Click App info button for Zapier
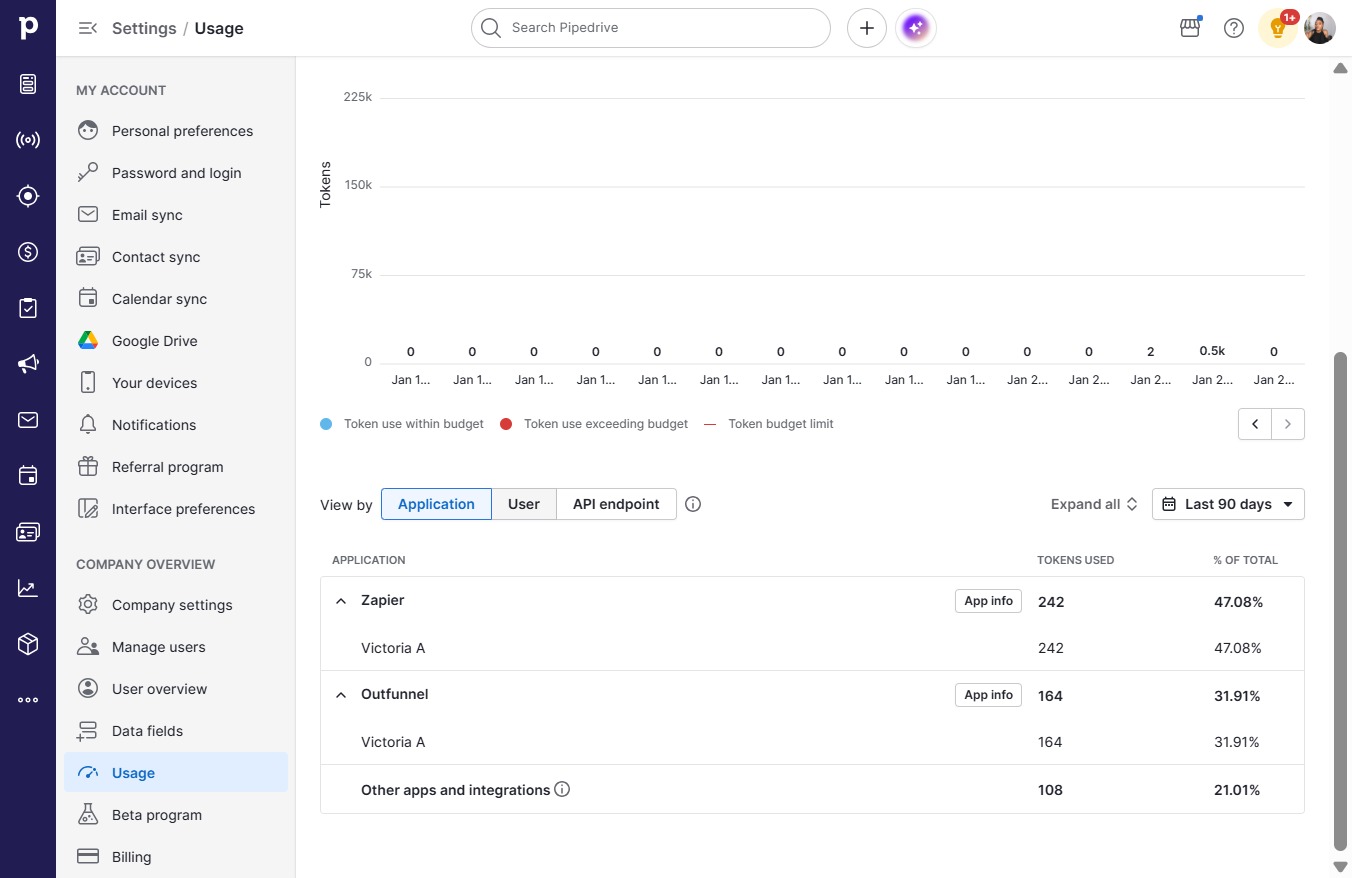Image resolution: width=1352 pixels, height=878 pixels. (988, 601)
